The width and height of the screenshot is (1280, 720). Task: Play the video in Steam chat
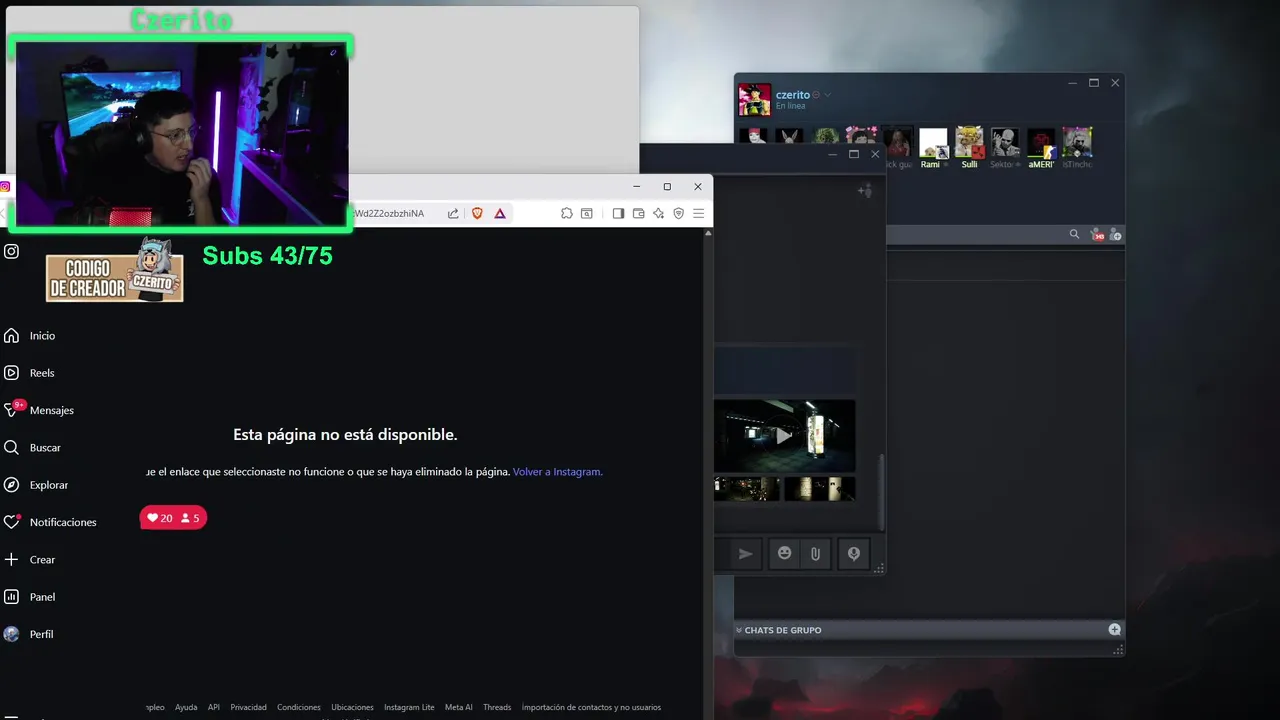(x=784, y=435)
